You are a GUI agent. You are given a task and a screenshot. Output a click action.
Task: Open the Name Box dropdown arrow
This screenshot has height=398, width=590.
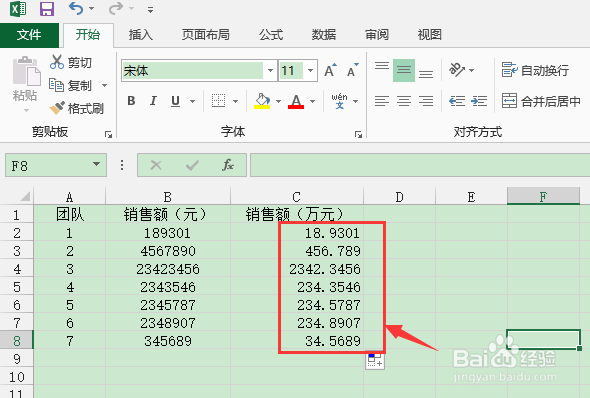pyautogui.click(x=97, y=164)
